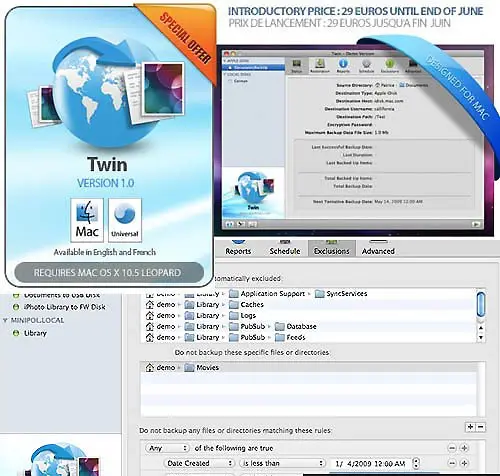This screenshot has width=500, height=476.
Task: Click the plus button above the rules box
Action: (x=470, y=427)
